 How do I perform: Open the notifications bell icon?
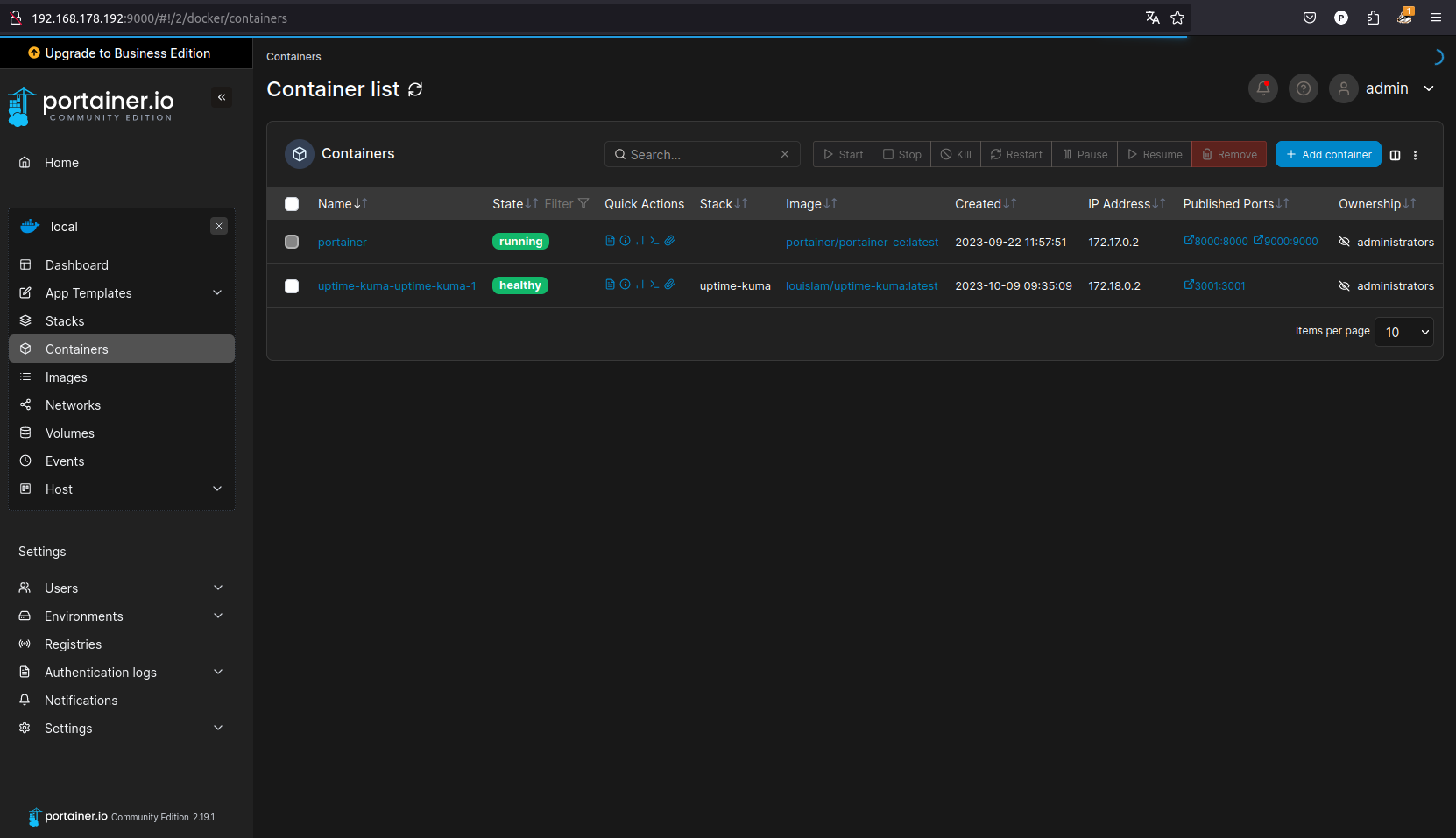point(1262,88)
